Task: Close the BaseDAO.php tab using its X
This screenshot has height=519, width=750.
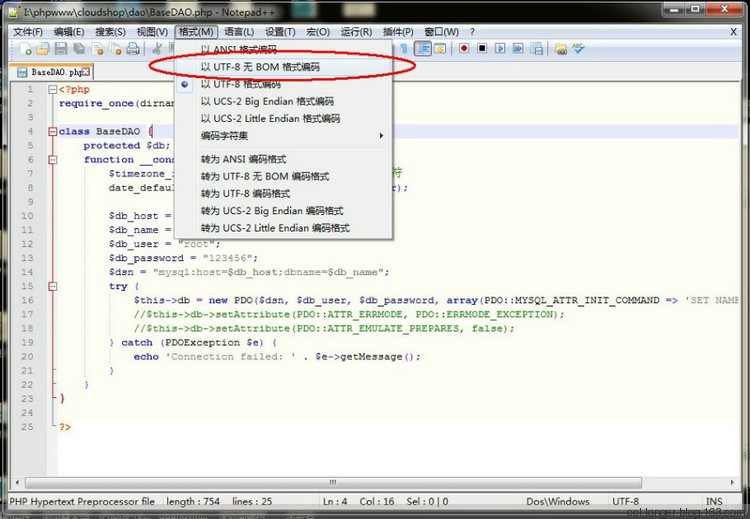Action: click(86, 71)
